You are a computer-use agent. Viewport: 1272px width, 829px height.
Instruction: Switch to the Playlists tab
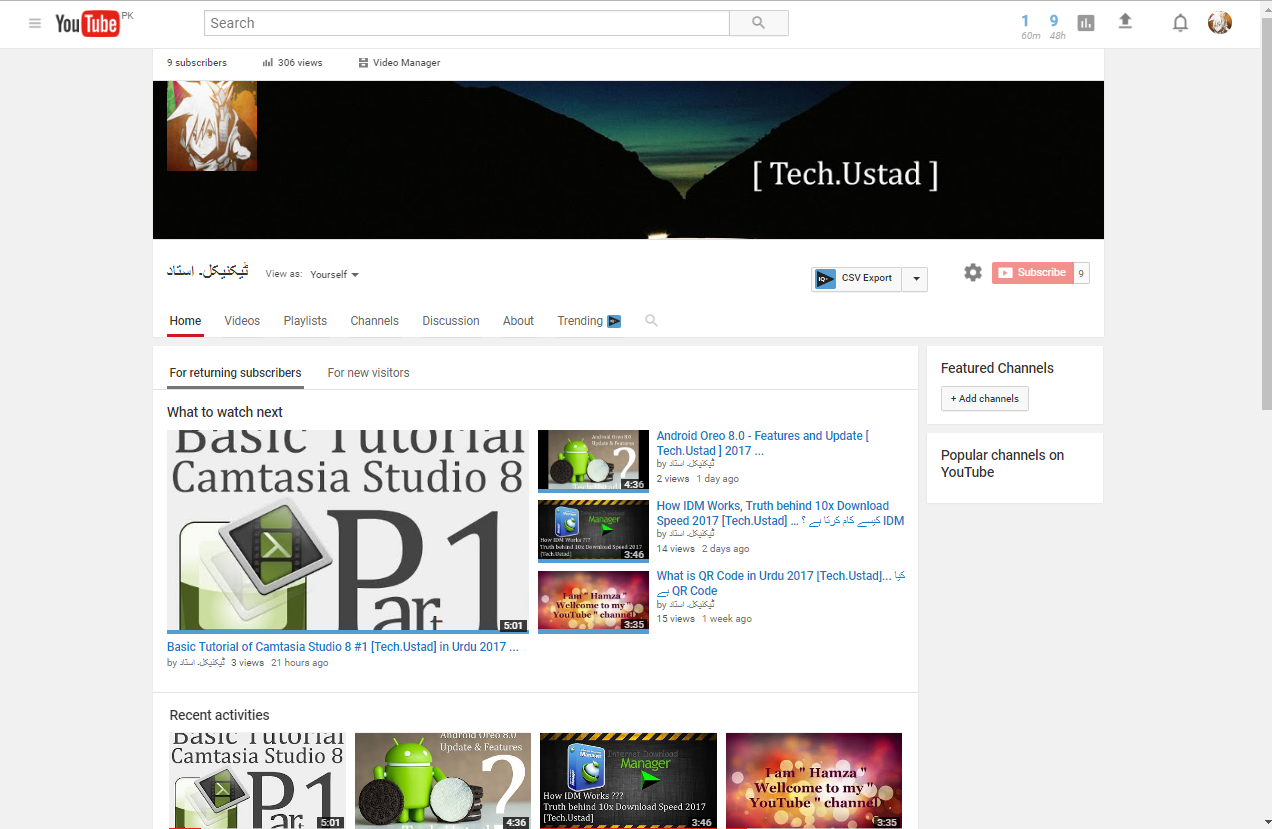[x=305, y=321]
